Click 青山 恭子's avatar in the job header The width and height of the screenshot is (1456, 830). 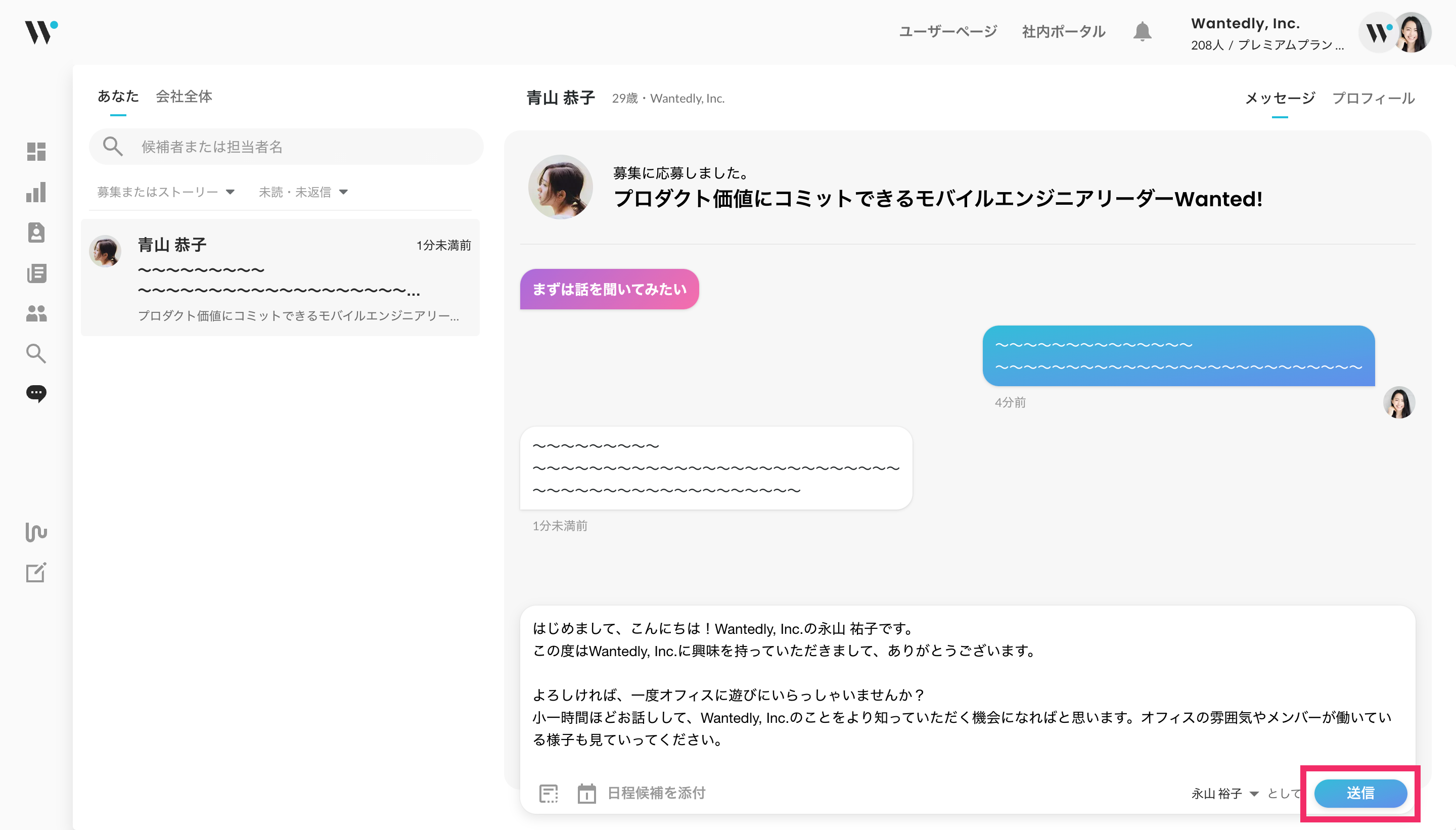pyautogui.click(x=560, y=187)
